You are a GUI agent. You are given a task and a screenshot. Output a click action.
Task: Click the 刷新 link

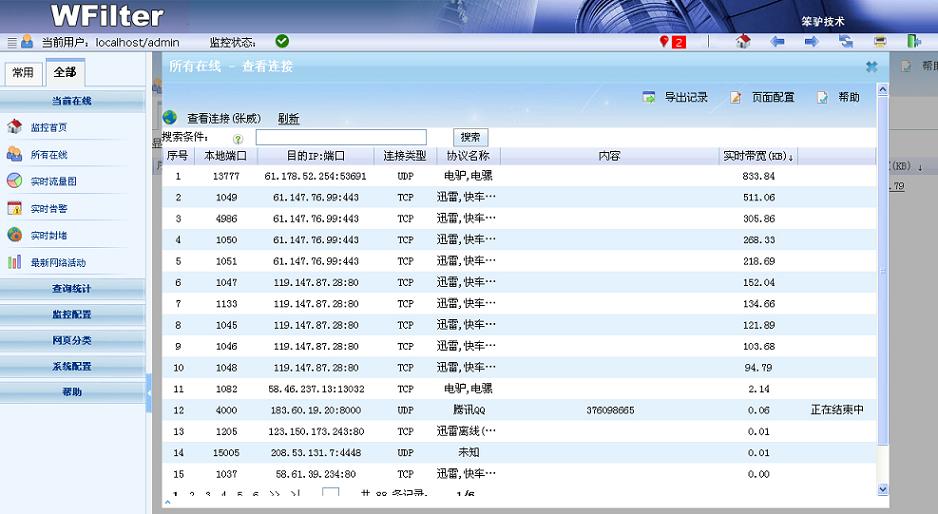click(x=288, y=118)
